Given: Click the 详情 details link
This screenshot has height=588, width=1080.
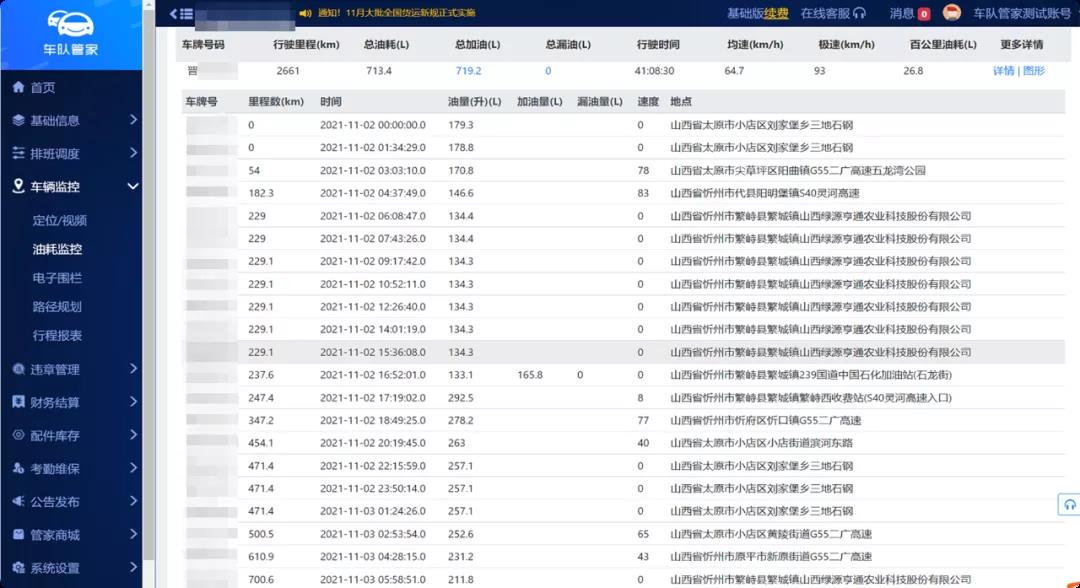Looking at the screenshot, I should coord(1004,71).
